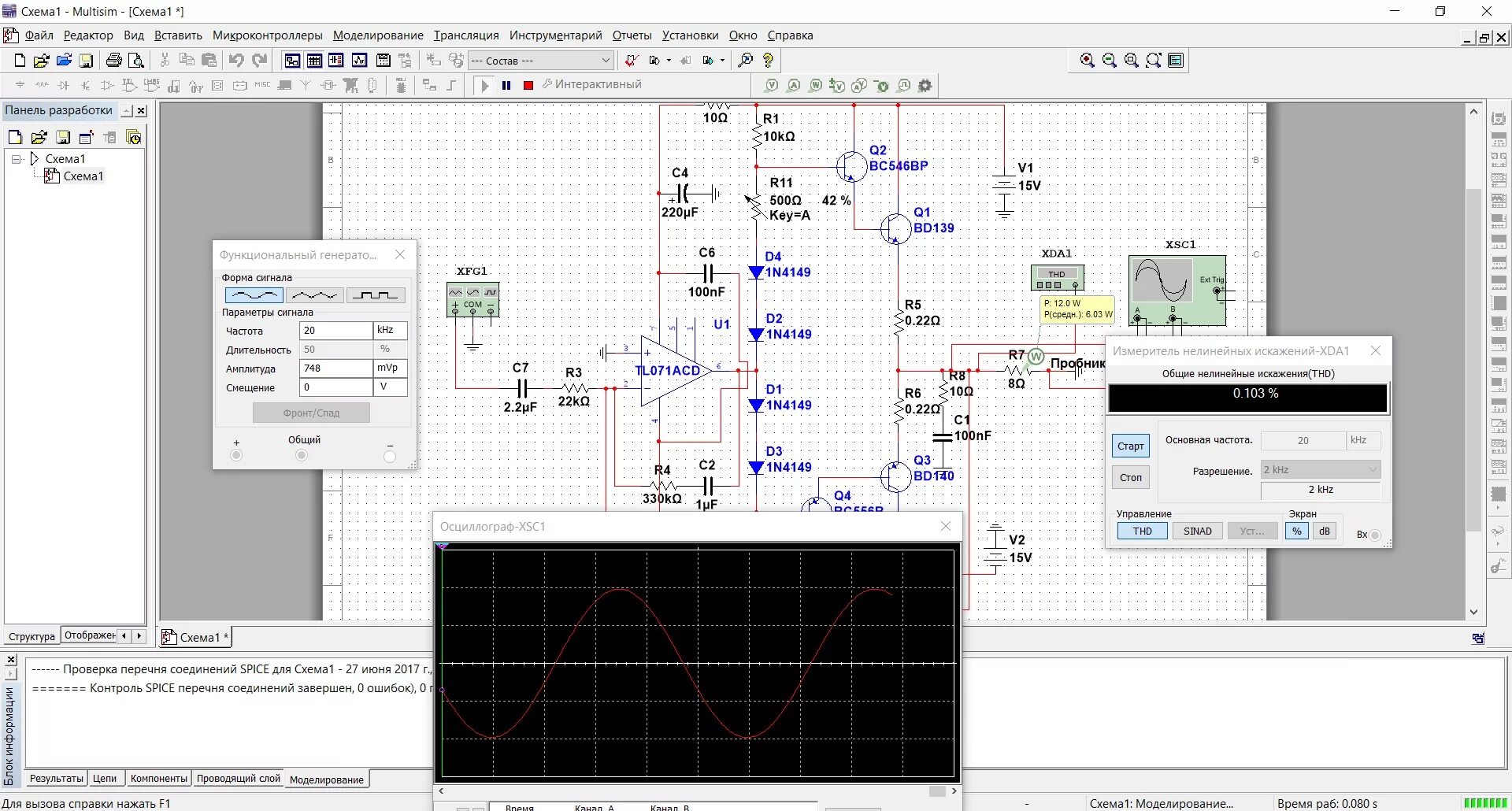Switch distortion analyzer to SINAD mode
The height and width of the screenshot is (811, 1512).
[1197, 531]
